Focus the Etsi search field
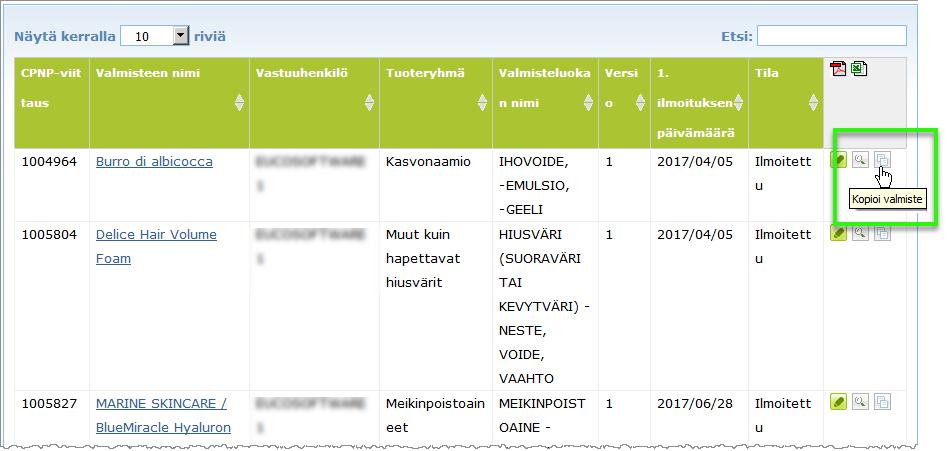This screenshot has width=947, height=451. coord(832,36)
